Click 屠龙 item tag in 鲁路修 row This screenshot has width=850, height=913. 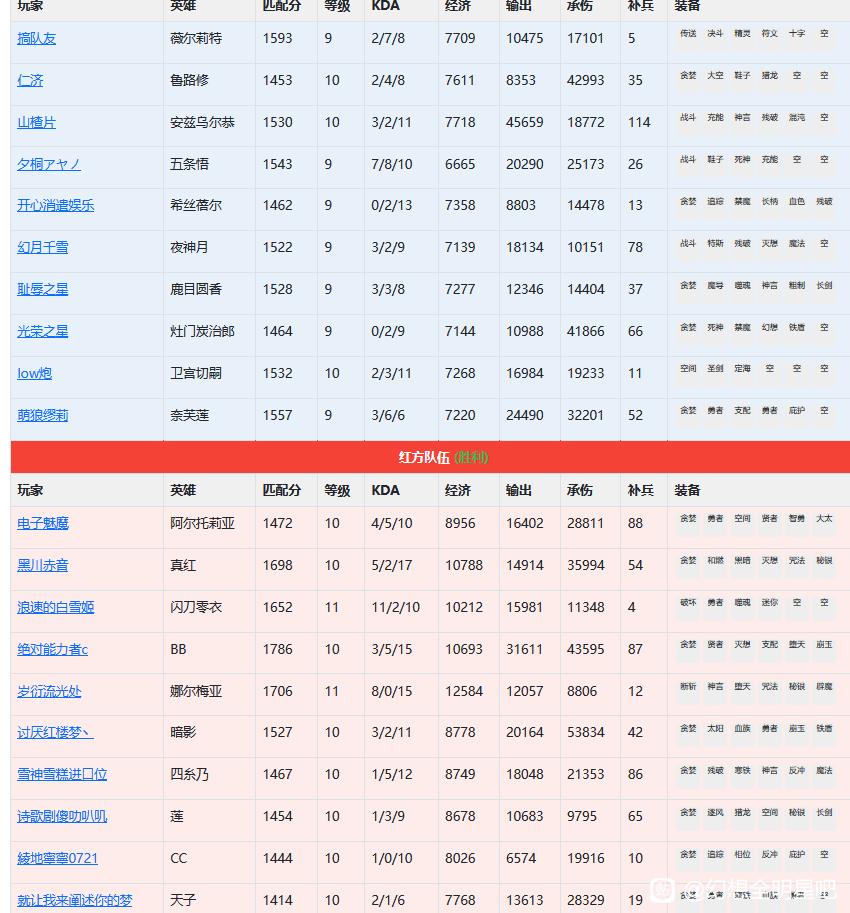click(770, 76)
